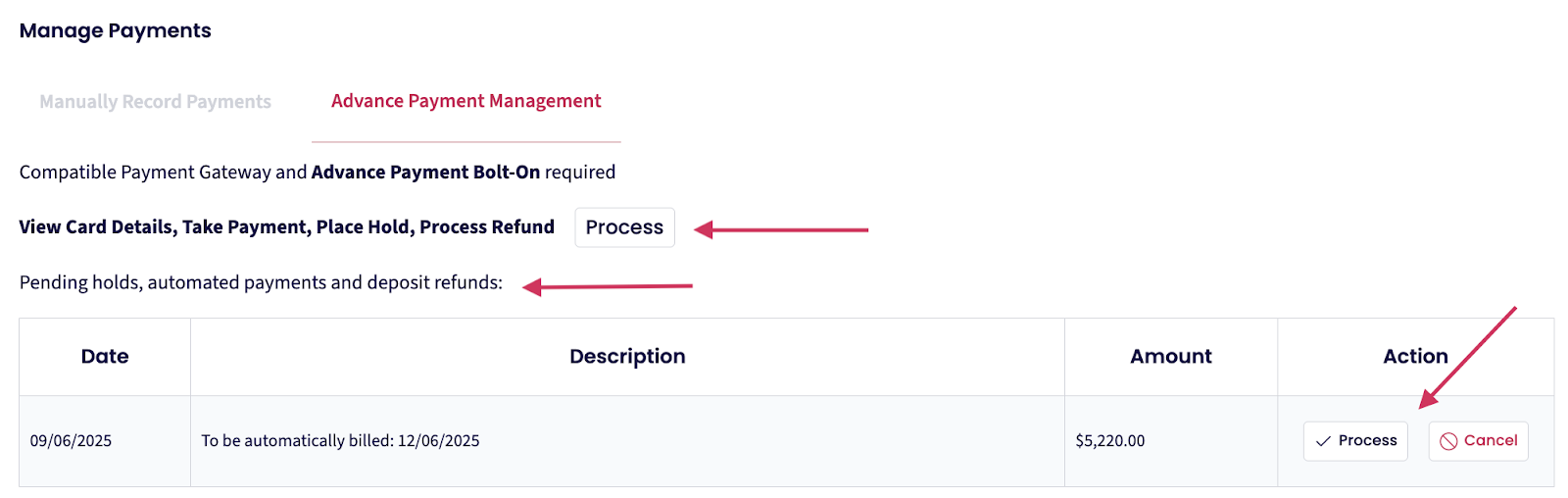Process the $5,220.00 pending payment row
The height and width of the screenshot is (498, 1568).
(1355, 441)
